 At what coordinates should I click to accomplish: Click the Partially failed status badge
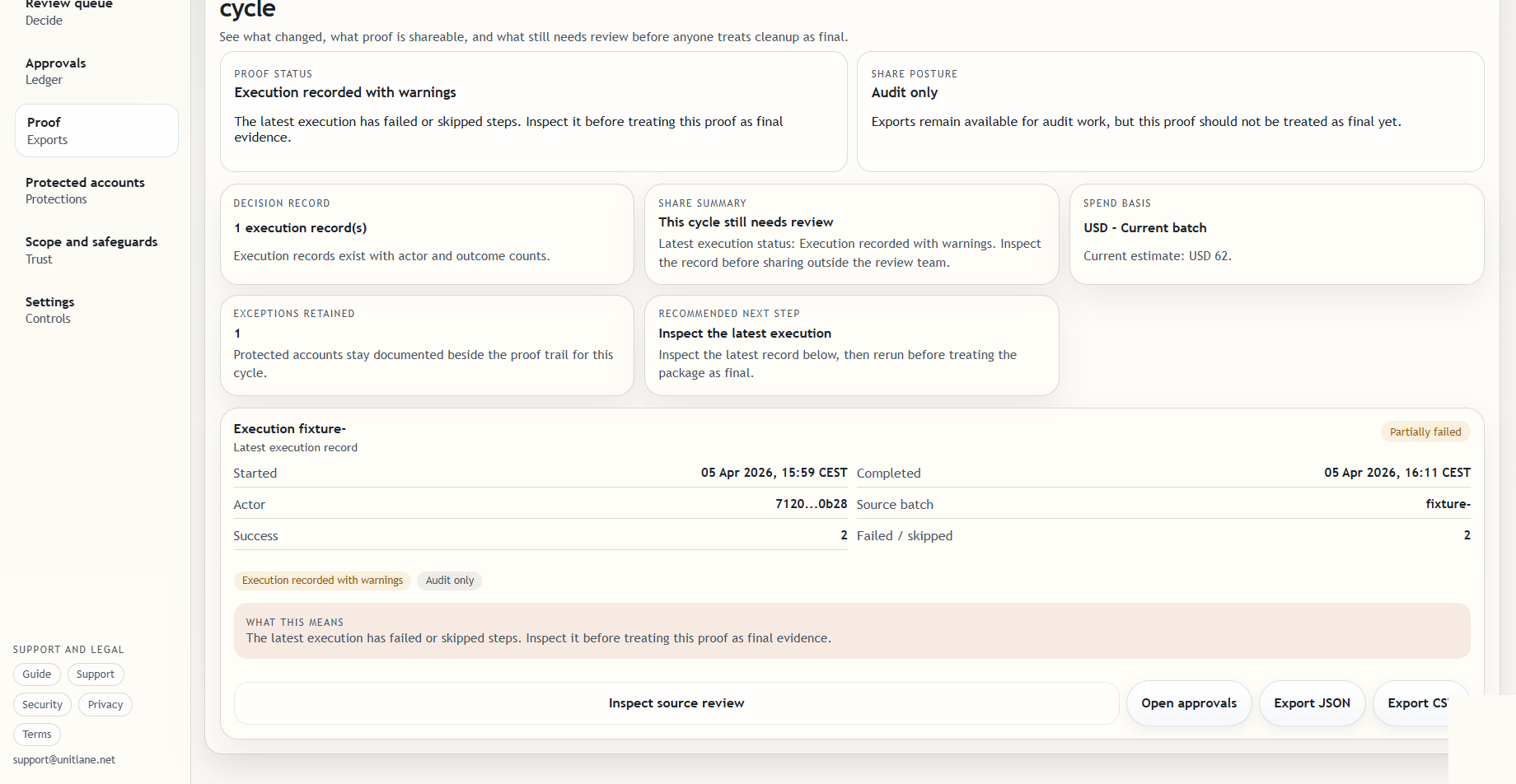point(1425,432)
